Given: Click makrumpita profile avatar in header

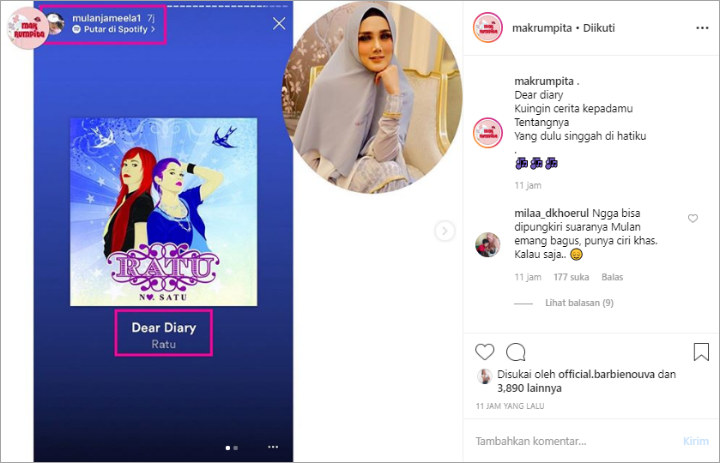Looking at the screenshot, I should (x=488, y=28).
